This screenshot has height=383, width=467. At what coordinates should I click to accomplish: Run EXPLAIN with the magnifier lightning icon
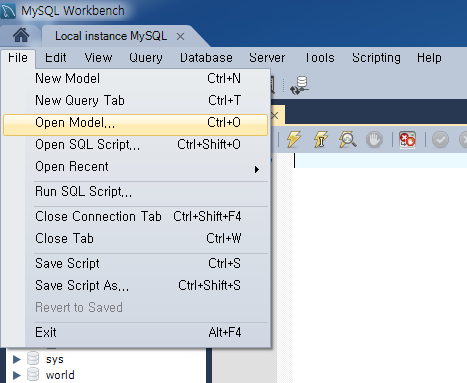pos(347,139)
